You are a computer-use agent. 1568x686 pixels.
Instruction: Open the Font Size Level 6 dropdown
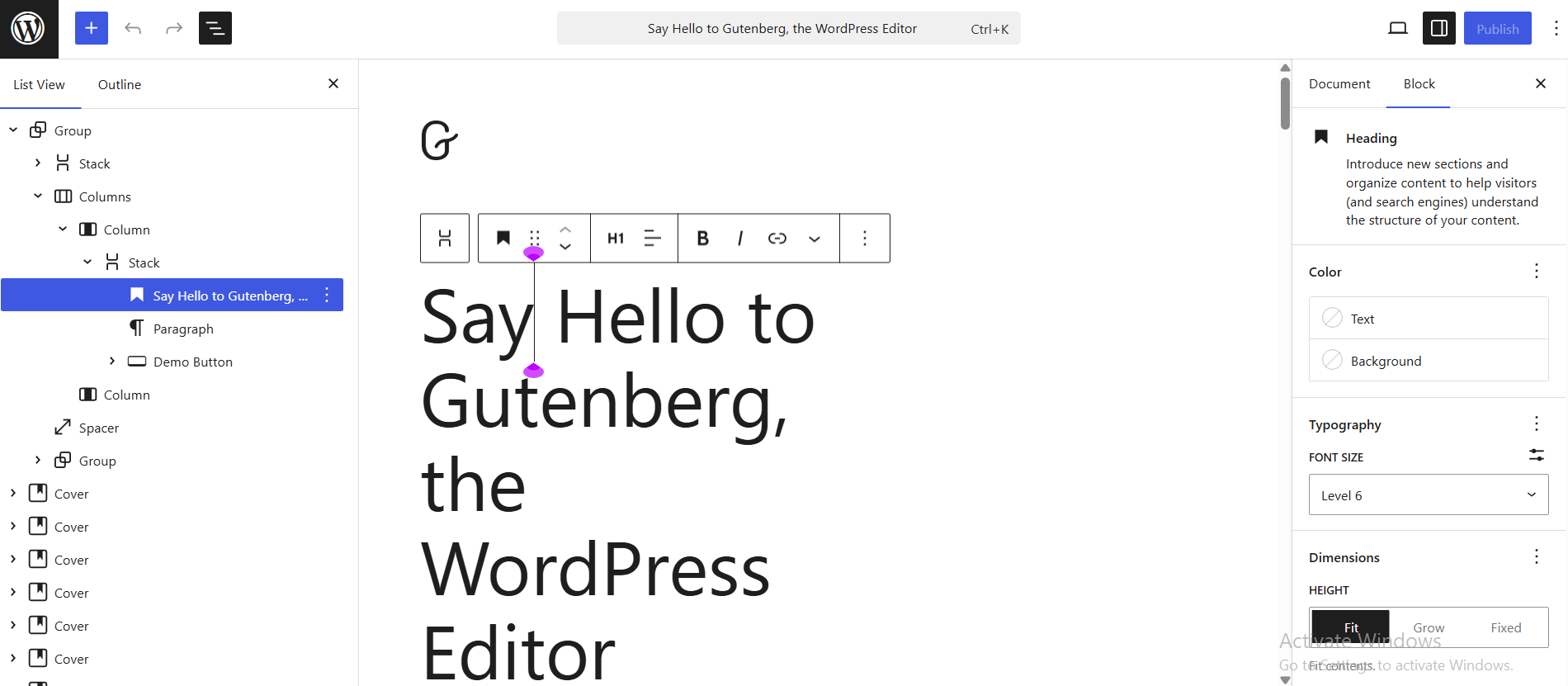pyautogui.click(x=1429, y=494)
